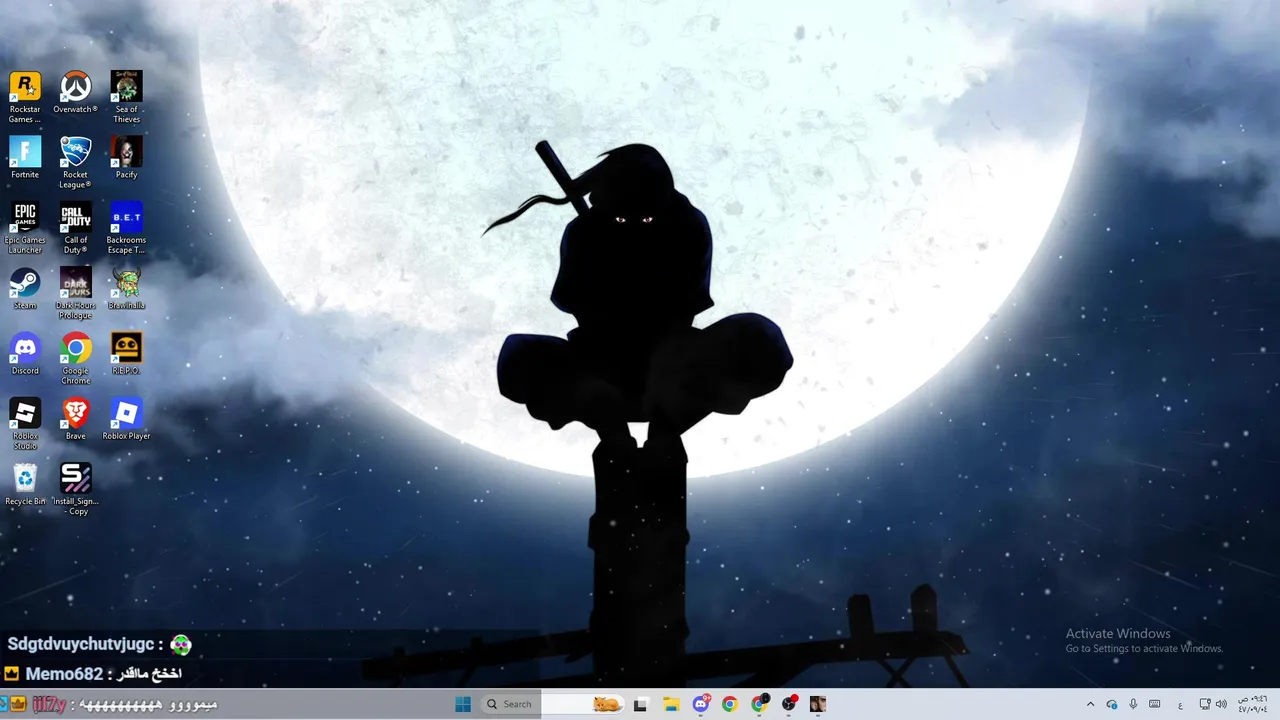Launch Overwatch from the desktop

click(x=75, y=92)
